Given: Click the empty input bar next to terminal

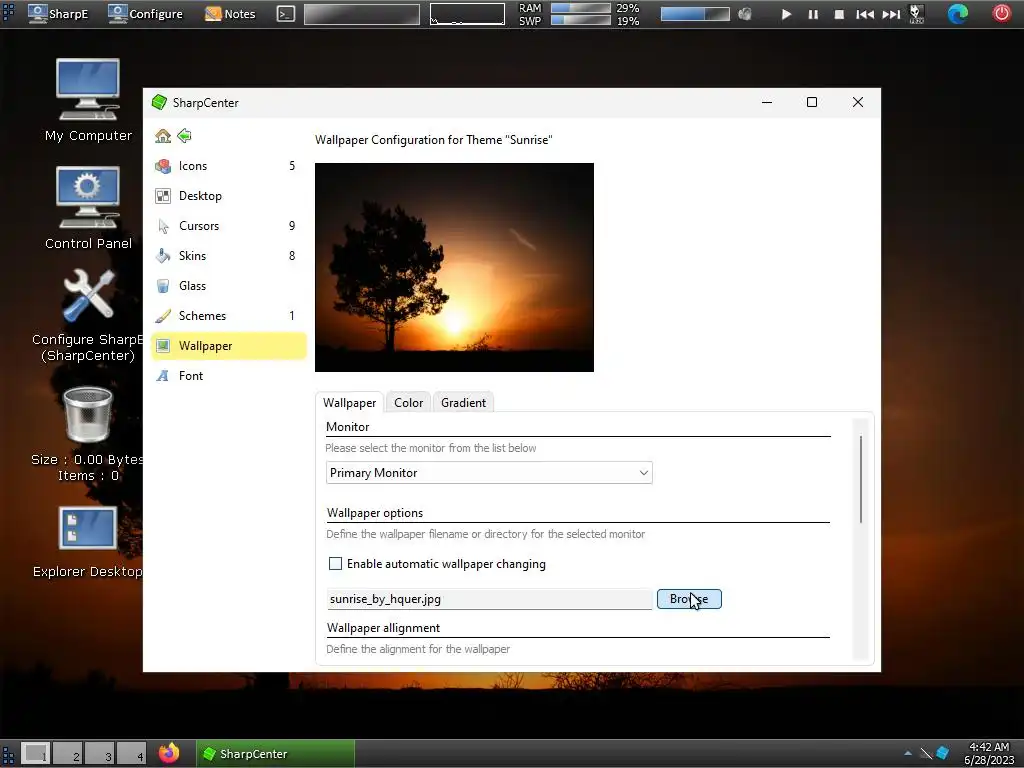Looking at the screenshot, I should pyautogui.click(x=362, y=14).
